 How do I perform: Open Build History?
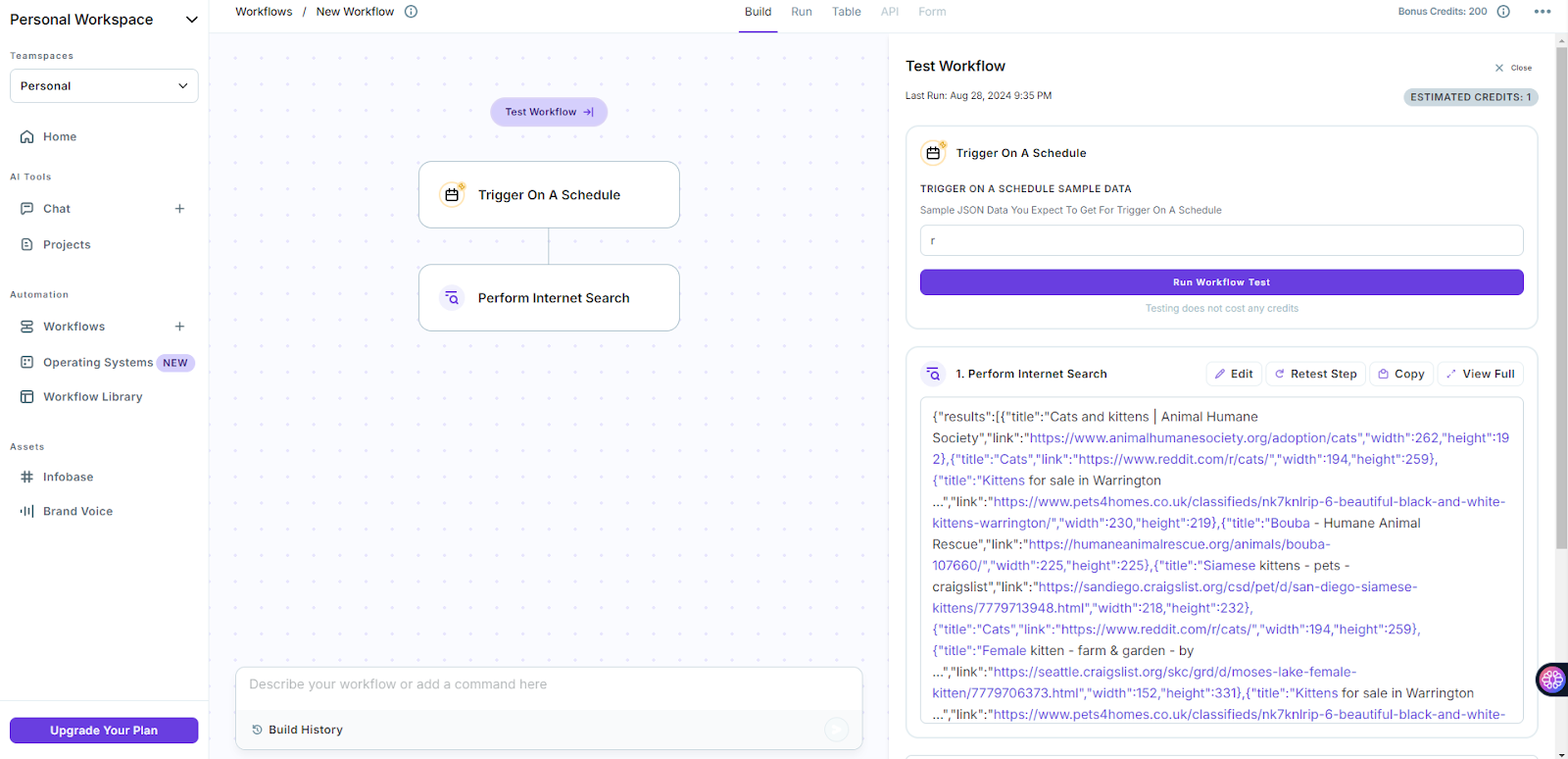pyautogui.click(x=298, y=730)
